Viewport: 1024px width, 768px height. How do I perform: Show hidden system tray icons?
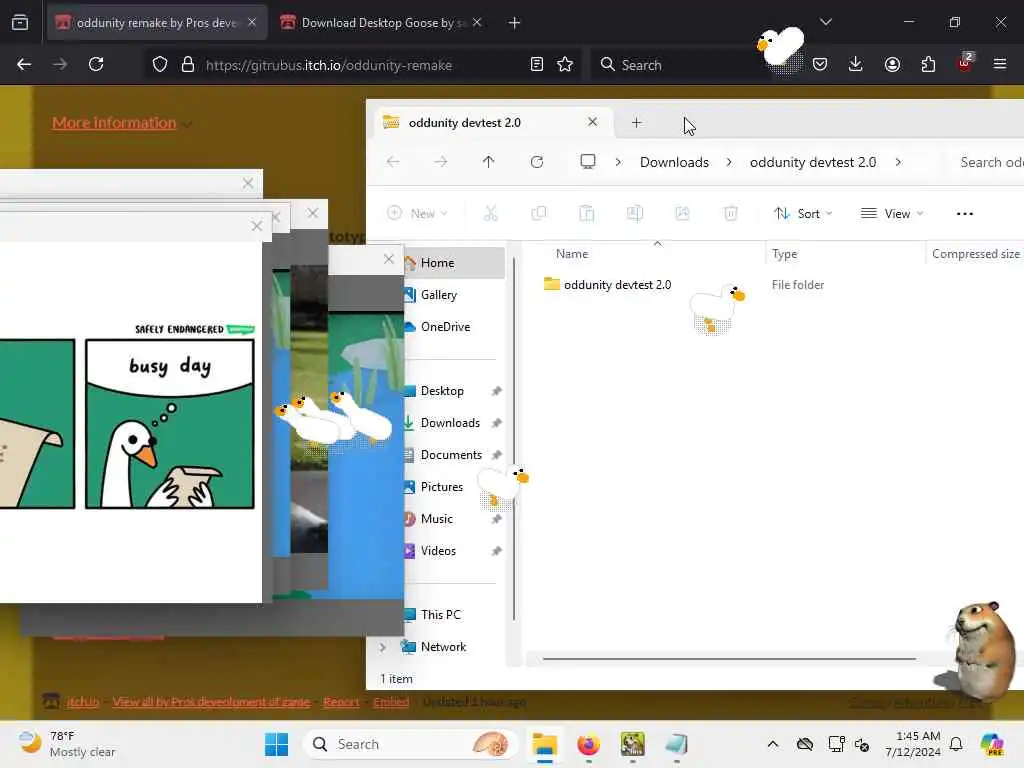coord(773,744)
